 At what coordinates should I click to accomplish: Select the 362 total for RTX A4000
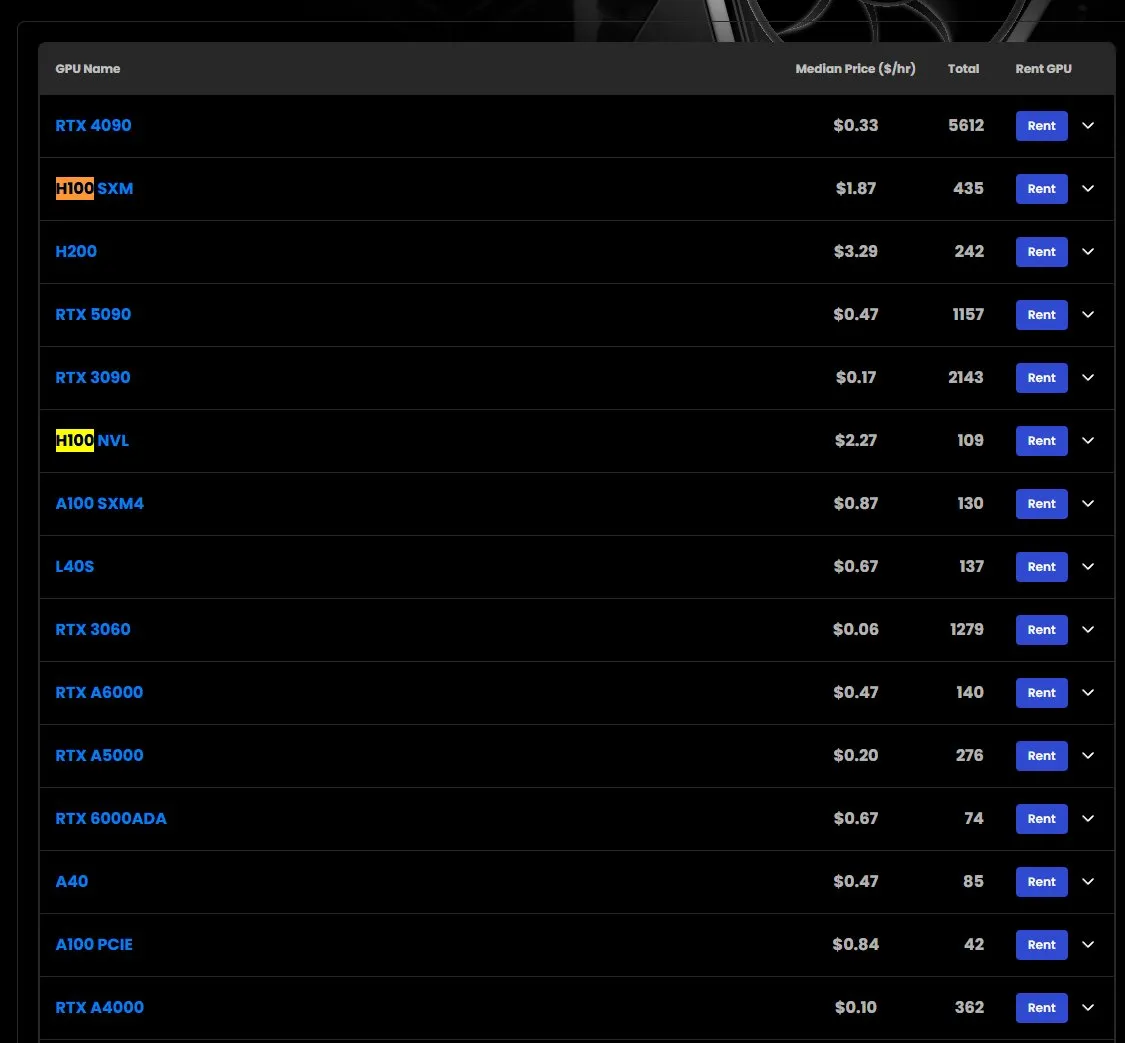969,1007
